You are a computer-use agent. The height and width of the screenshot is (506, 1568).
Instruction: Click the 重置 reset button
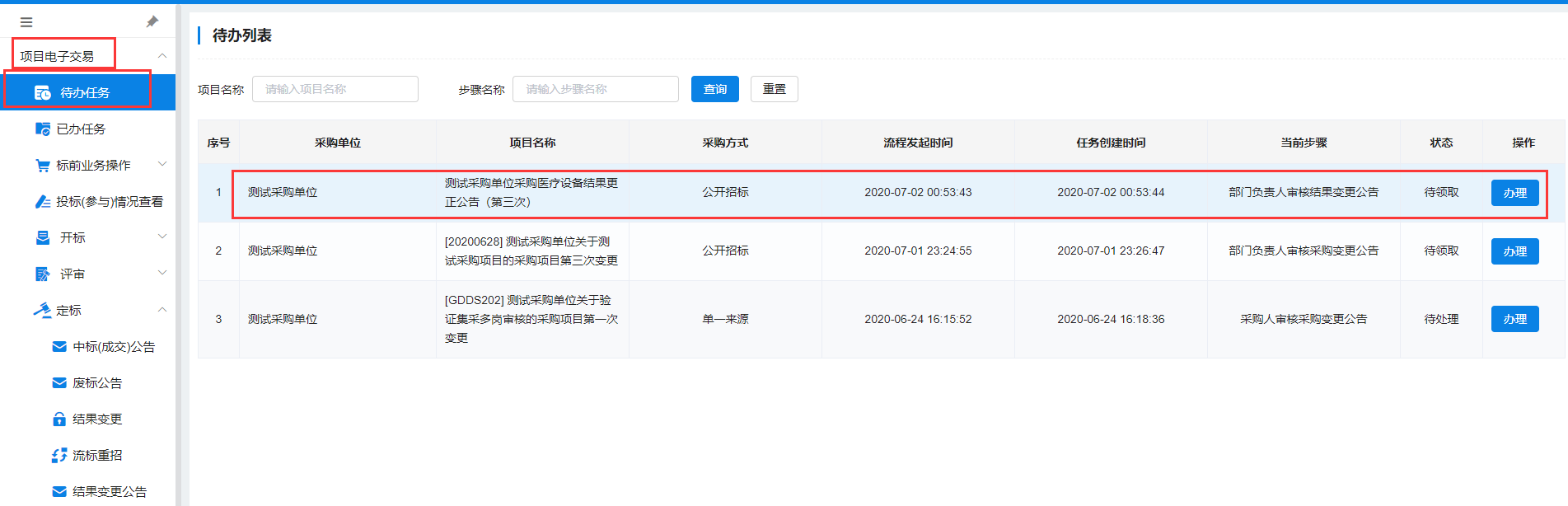(x=774, y=89)
